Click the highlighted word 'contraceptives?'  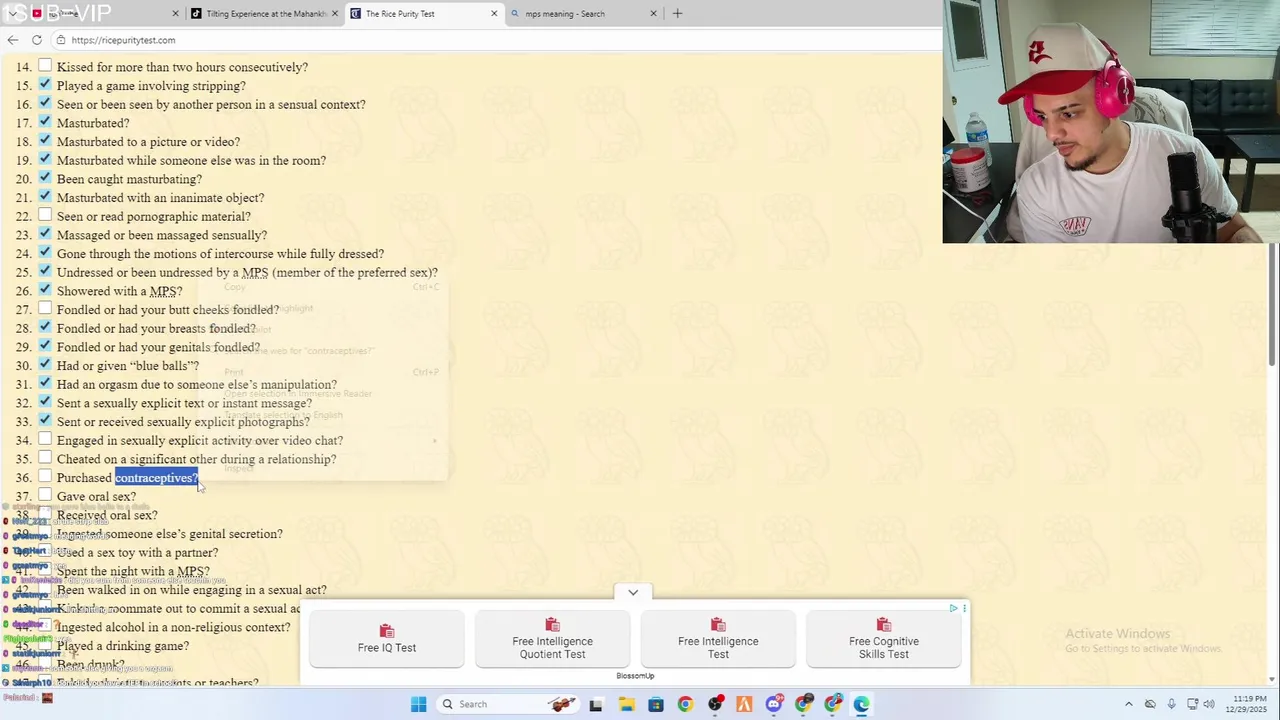click(x=156, y=478)
